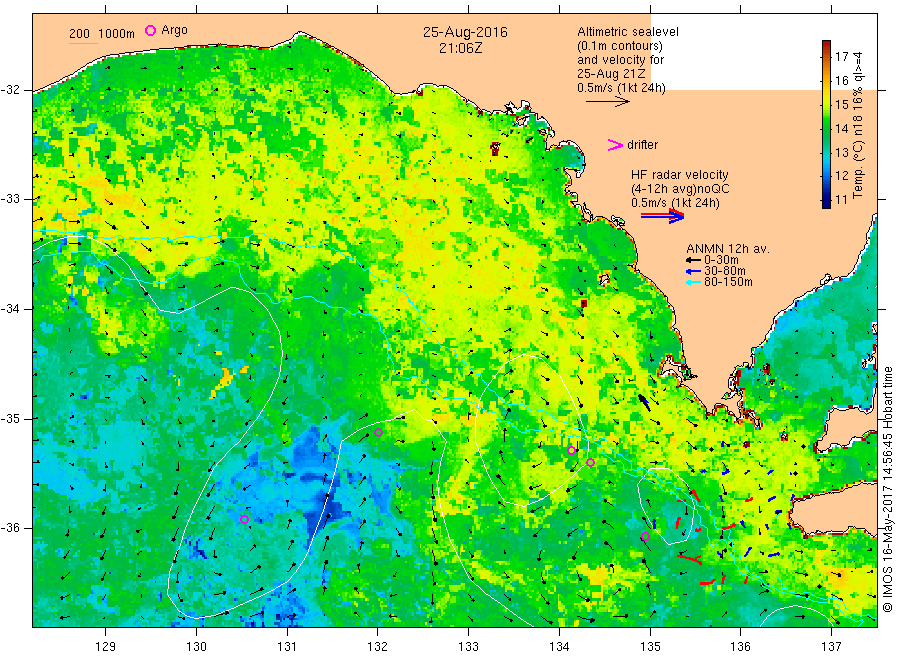Screen dimensions: 900x660
Task: Click the longitude label '133'
Action: [468, 646]
